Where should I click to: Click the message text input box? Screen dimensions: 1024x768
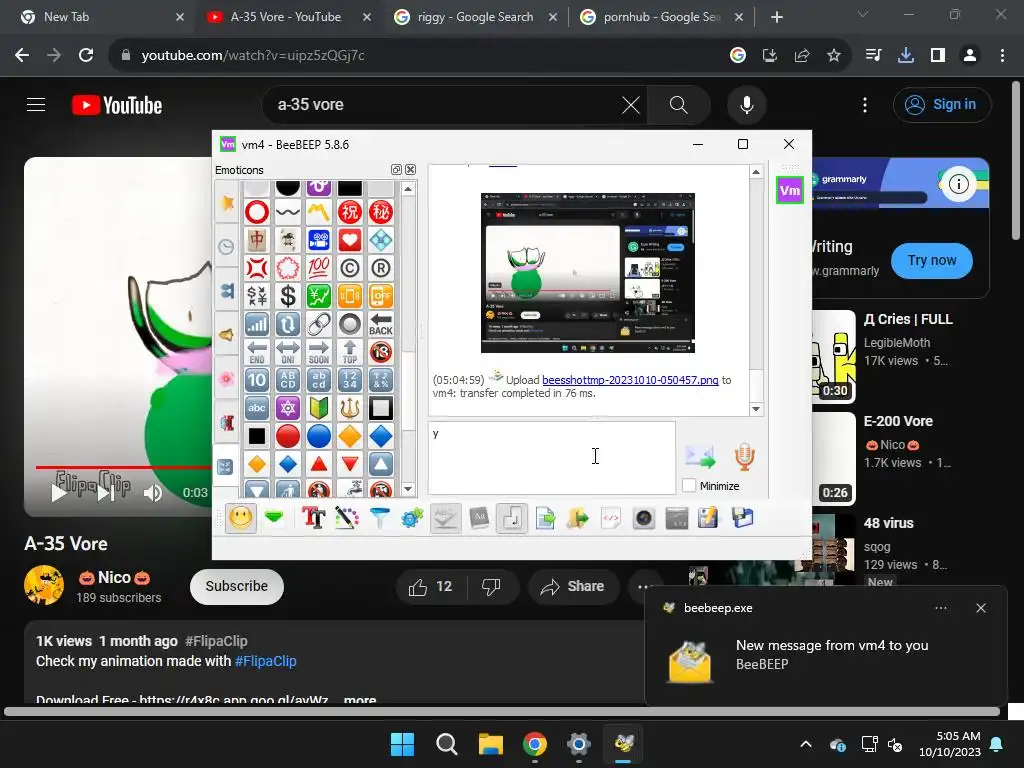[x=552, y=457]
